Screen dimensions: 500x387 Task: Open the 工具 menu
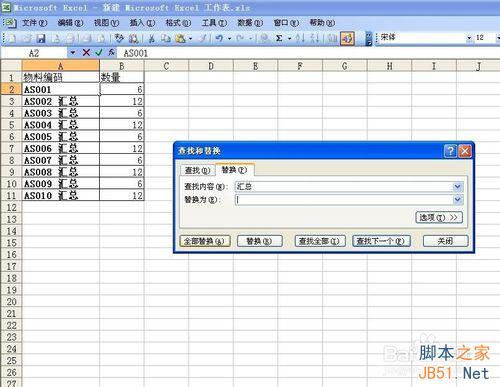pyautogui.click(x=214, y=23)
